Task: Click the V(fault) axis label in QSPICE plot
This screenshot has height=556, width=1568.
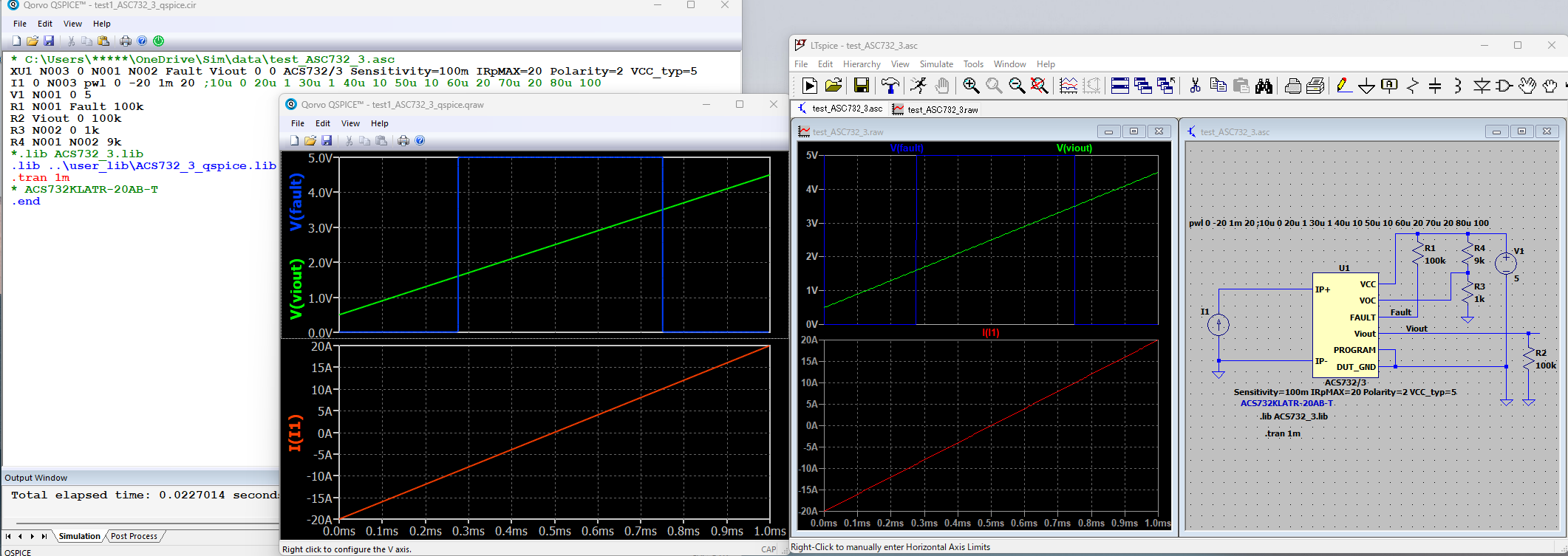Action: 296,202
